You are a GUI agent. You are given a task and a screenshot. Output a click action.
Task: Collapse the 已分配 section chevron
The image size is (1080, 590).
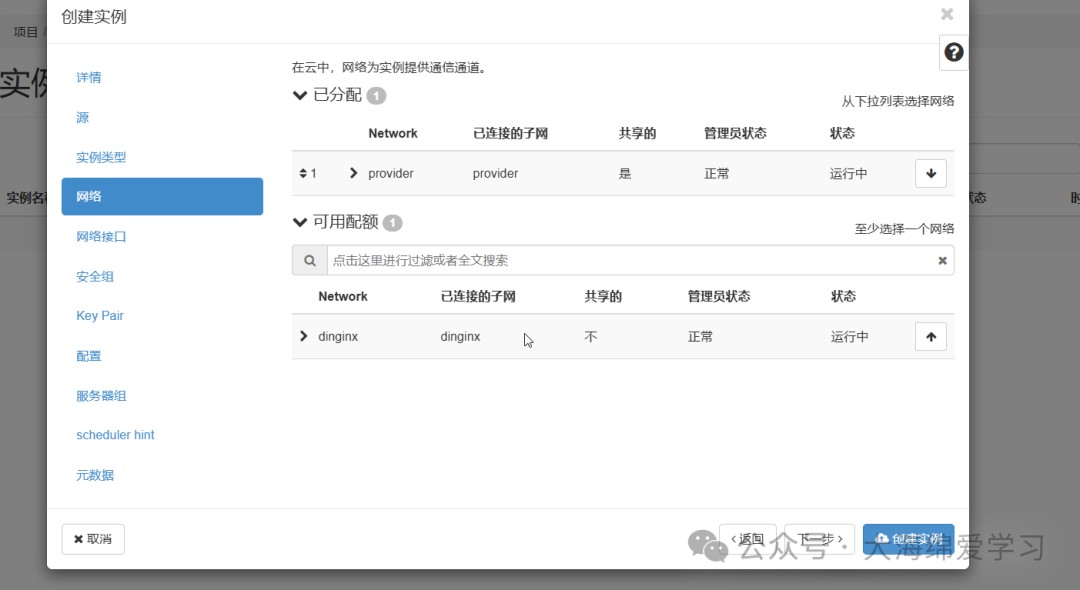pyautogui.click(x=299, y=95)
